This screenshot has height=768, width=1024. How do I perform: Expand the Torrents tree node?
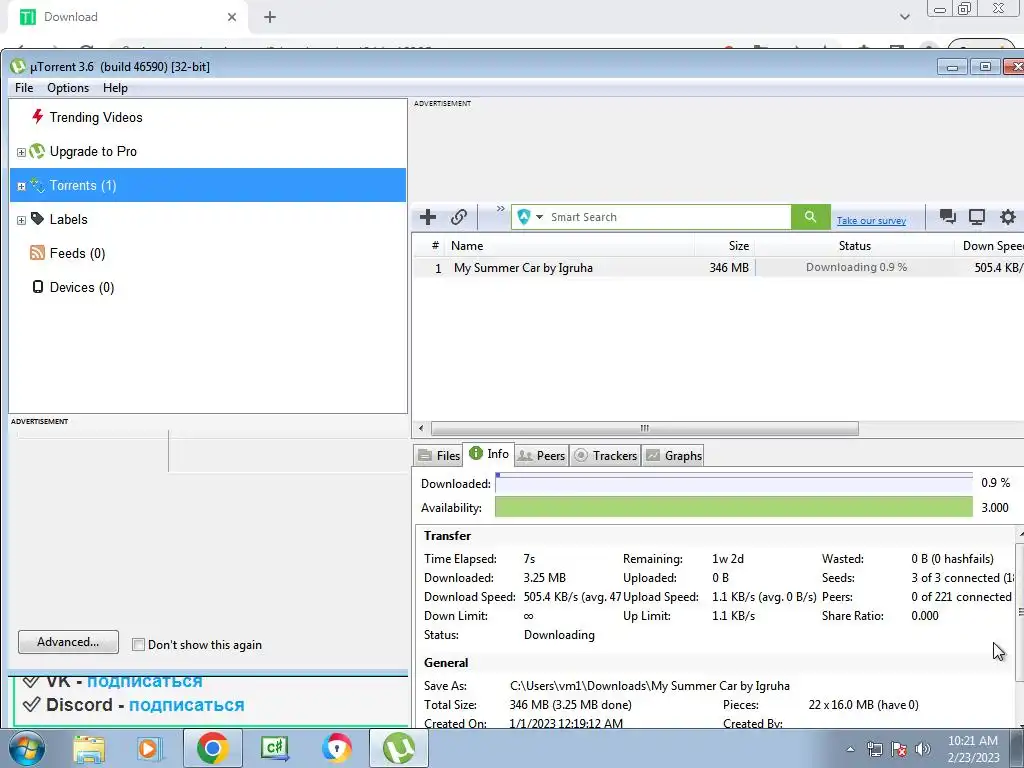(x=21, y=186)
